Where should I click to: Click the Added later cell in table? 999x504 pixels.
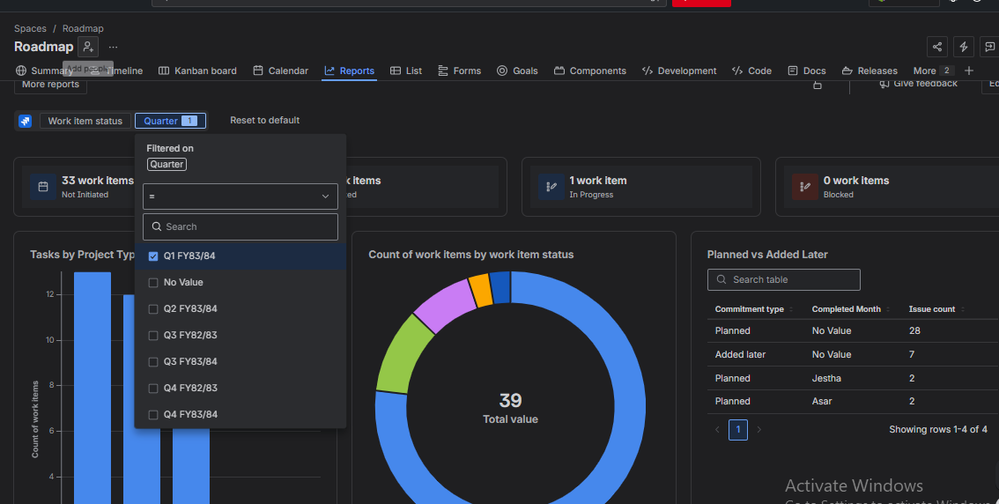pos(740,354)
